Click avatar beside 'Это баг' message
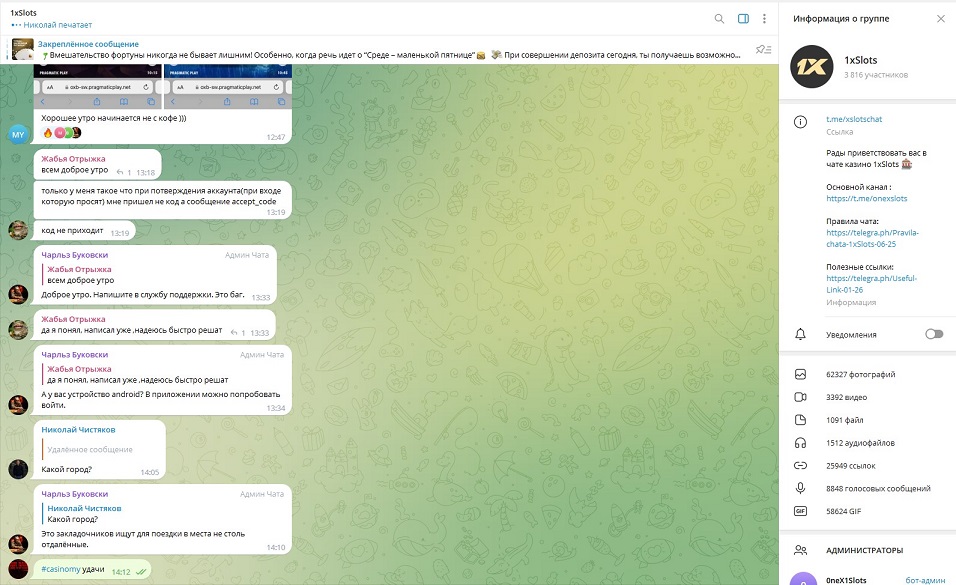The height and width of the screenshot is (585, 956). point(18,294)
